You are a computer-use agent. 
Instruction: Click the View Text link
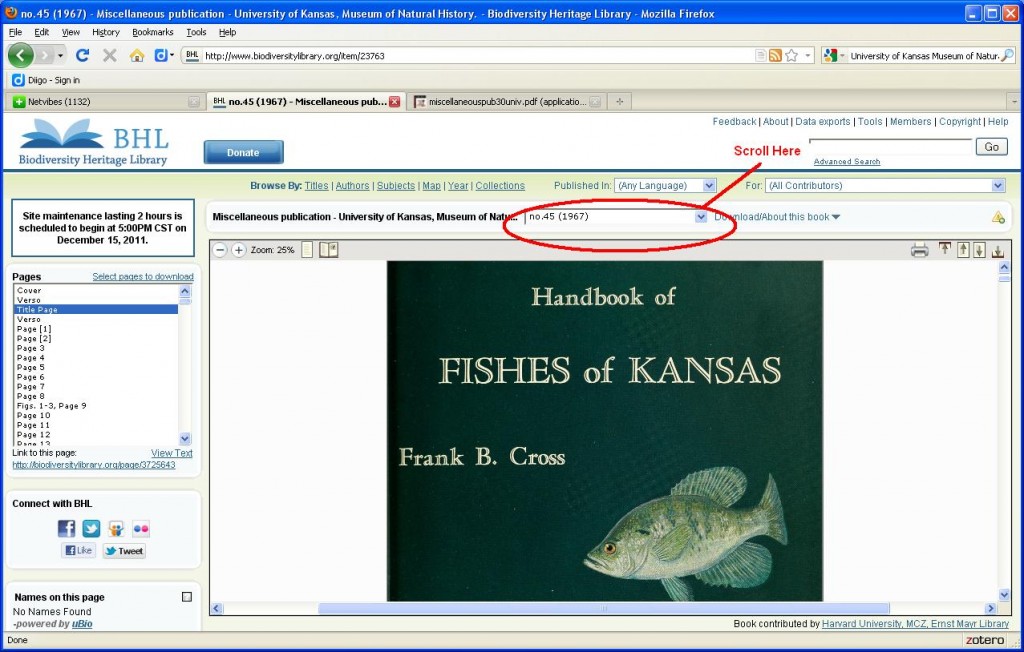172,453
